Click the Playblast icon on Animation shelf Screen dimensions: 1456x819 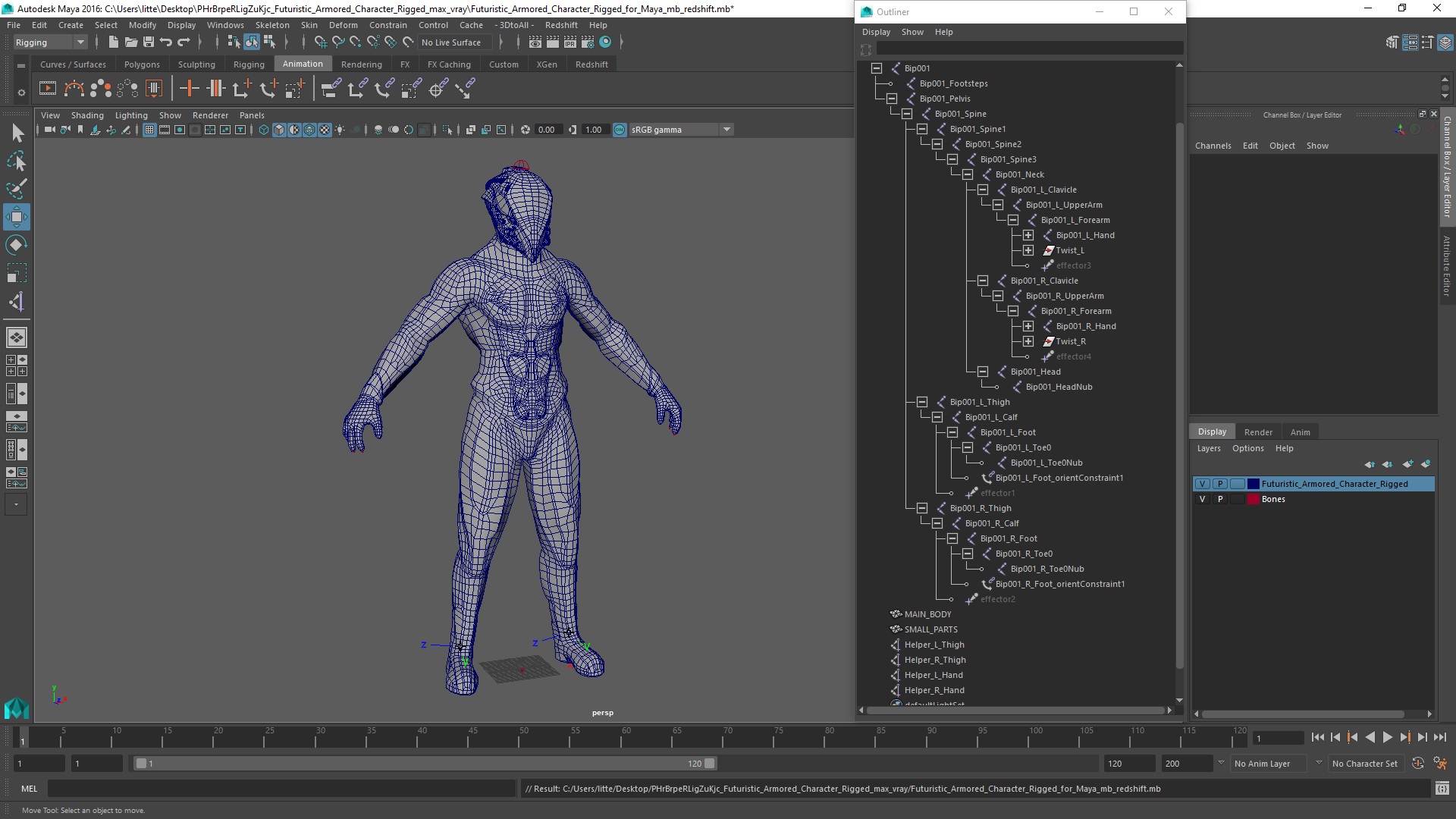click(x=47, y=89)
